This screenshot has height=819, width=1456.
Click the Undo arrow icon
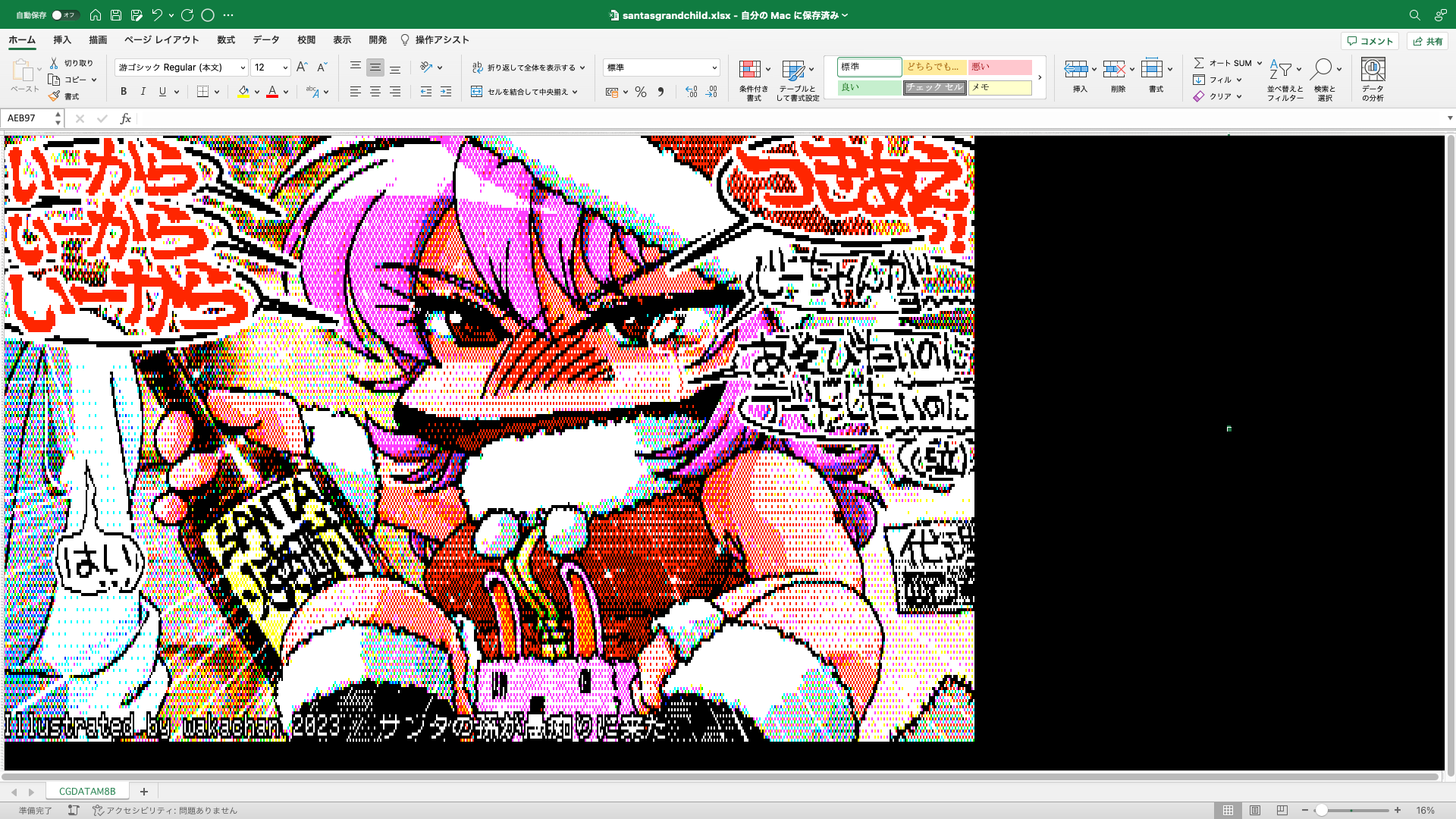[x=157, y=14]
